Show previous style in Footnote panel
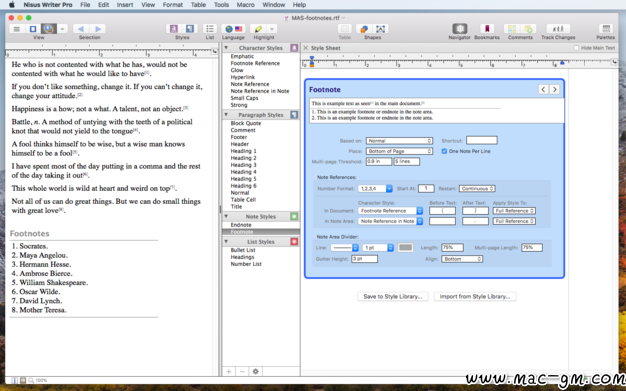The height and width of the screenshot is (391, 626). point(543,89)
